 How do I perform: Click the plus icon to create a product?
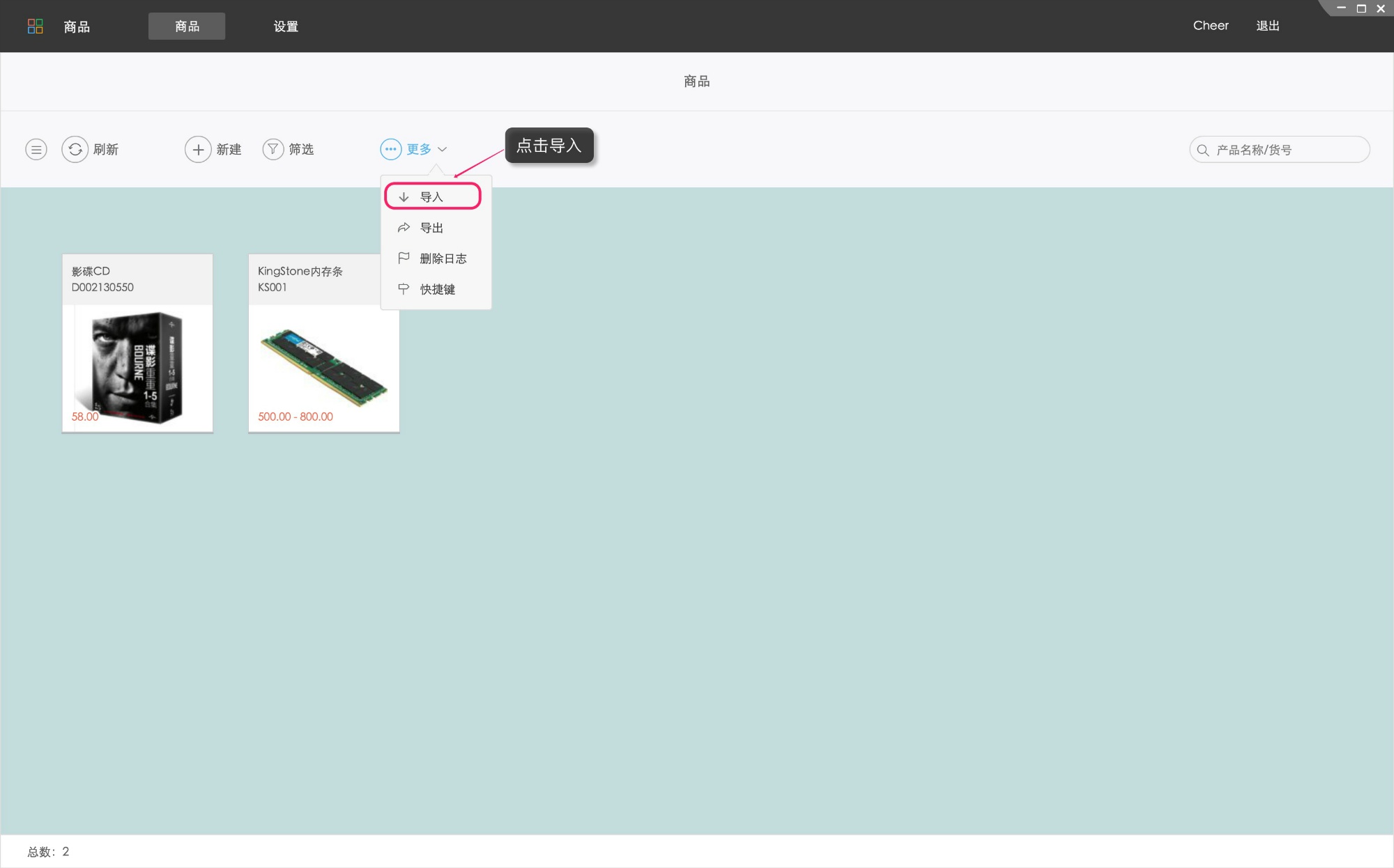(x=198, y=149)
